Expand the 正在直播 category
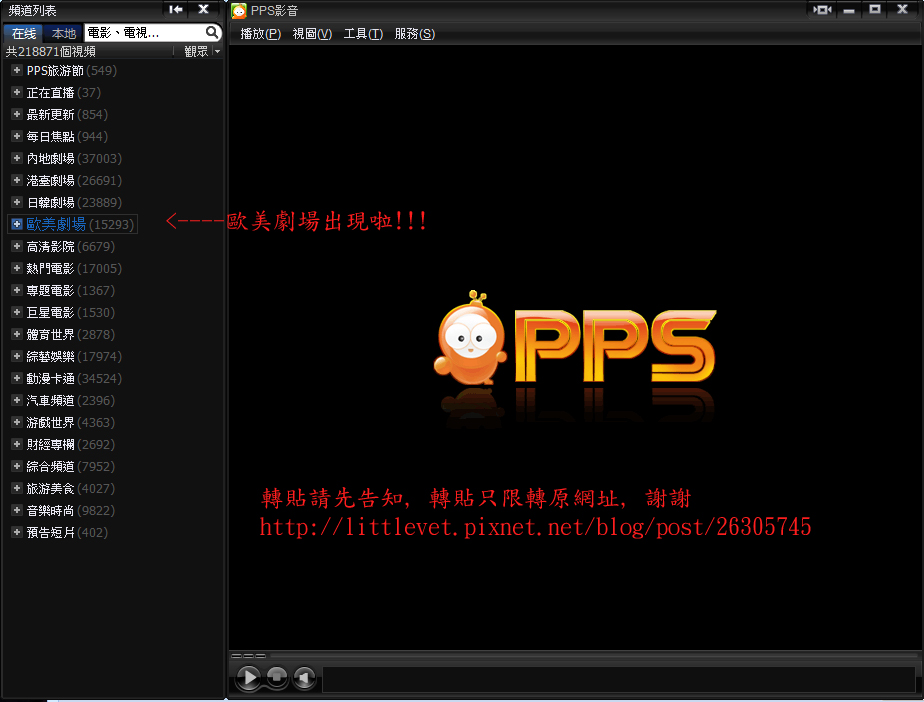 pyautogui.click(x=16, y=93)
